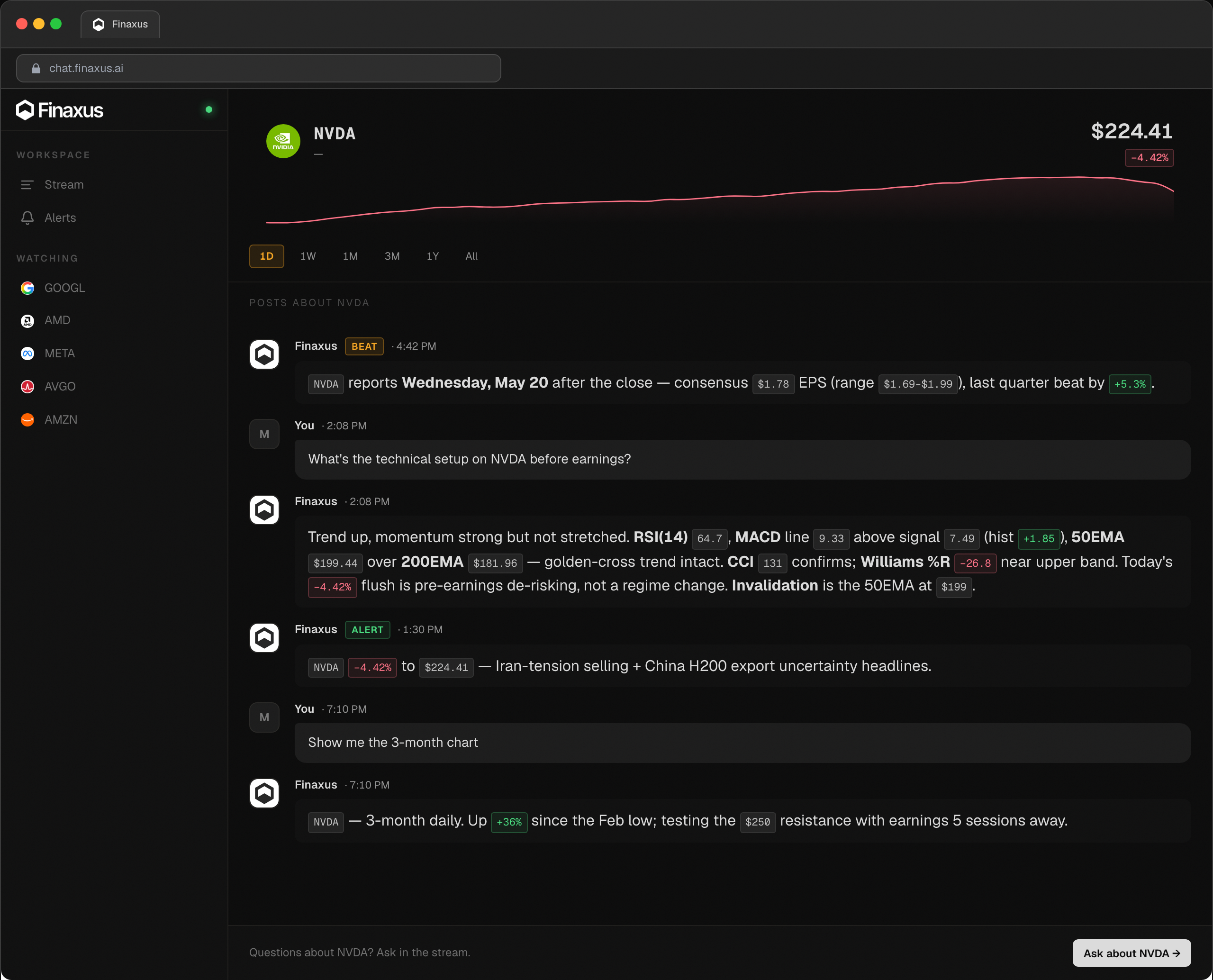This screenshot has width=1213, height=980.
Task: Click the green online status dot
Action: [x=209, y=109]
